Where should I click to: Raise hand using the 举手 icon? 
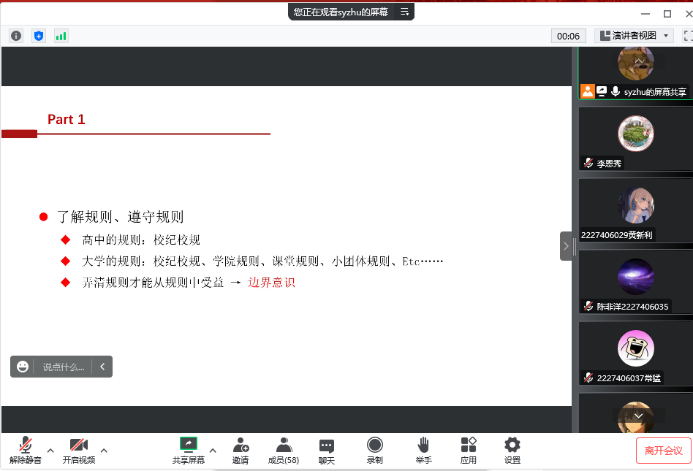423,449
